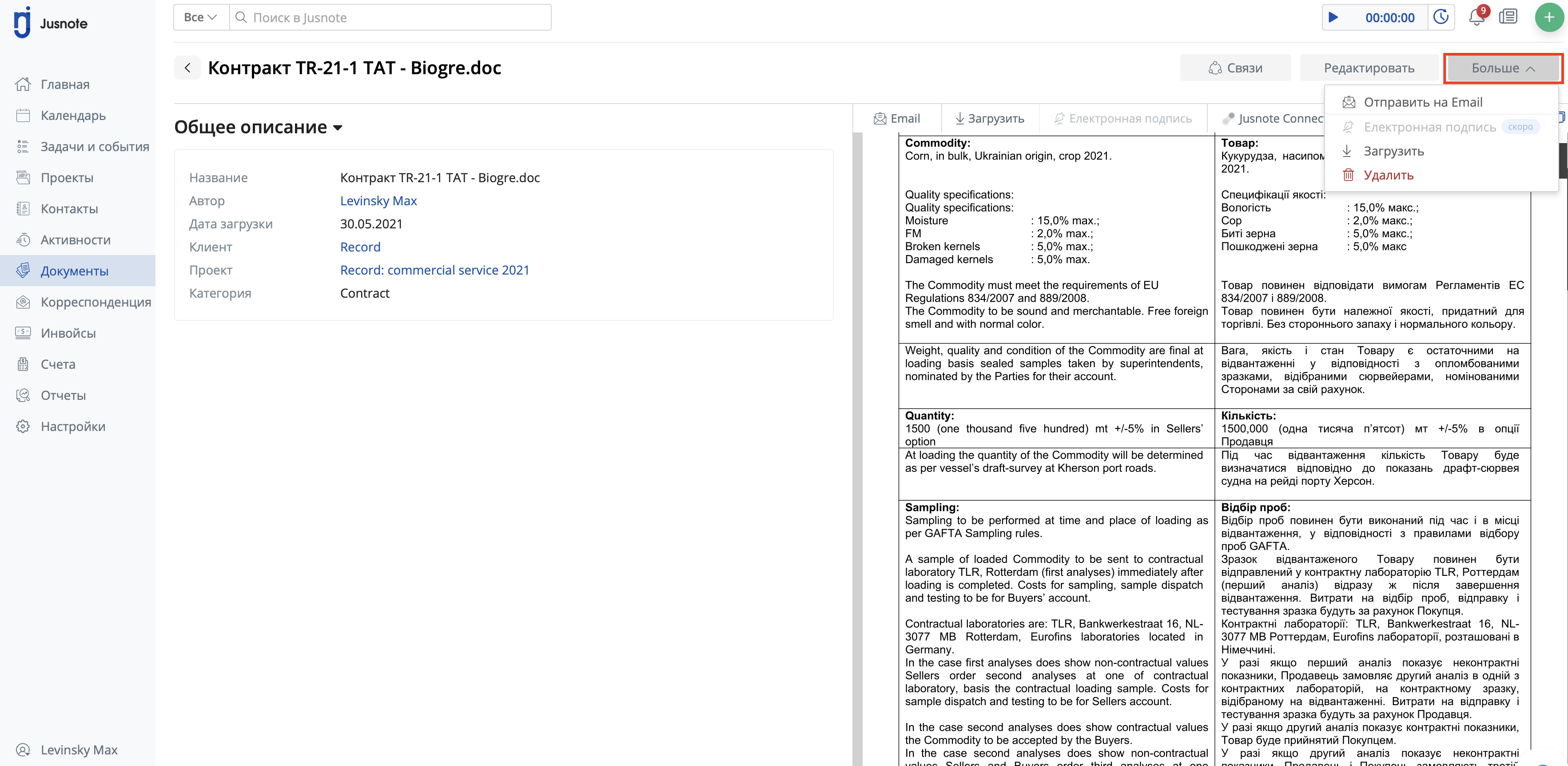Go back with the arrow beside document title
Viewport: 1568px width, 766px height.
pos(187,68)
